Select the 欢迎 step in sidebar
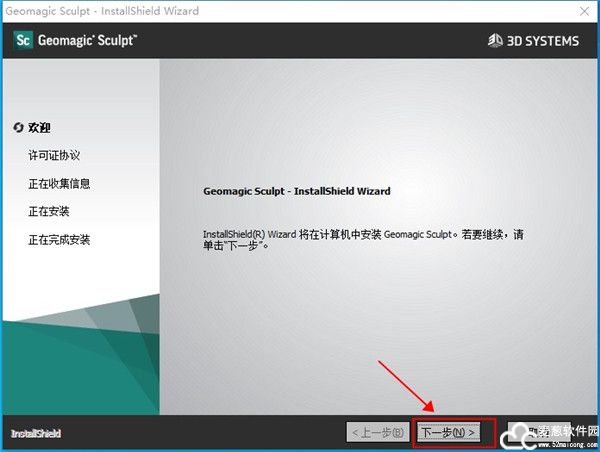This screenshot has height=452, width=600. coord(39,127)
